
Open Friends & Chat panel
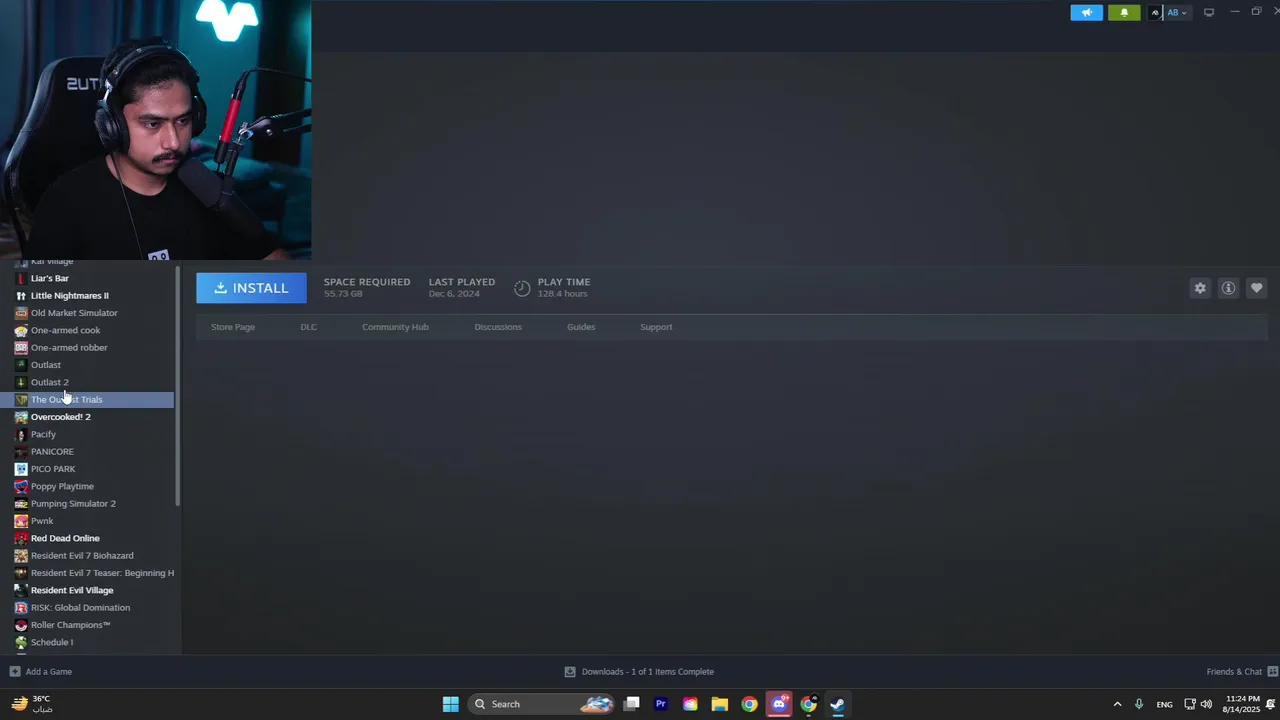pos(1242,672)
